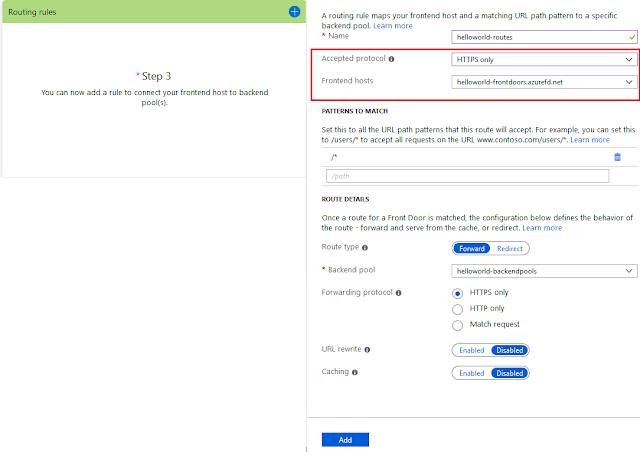Add a new routing rule with plus icon

click(x=294, y=12)
